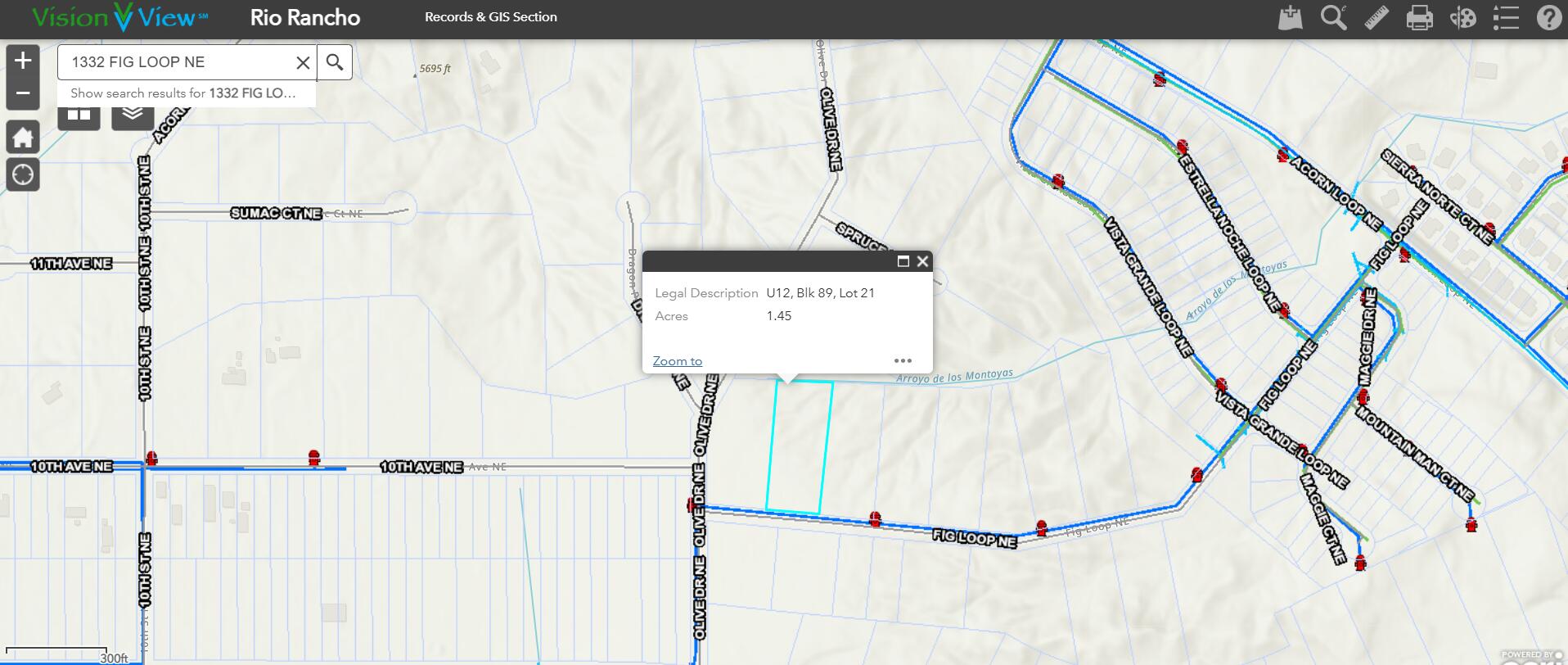Screen dimensions: 1568x665
Task: Zoom in with the plus button
Action: (x=23, y=61)
